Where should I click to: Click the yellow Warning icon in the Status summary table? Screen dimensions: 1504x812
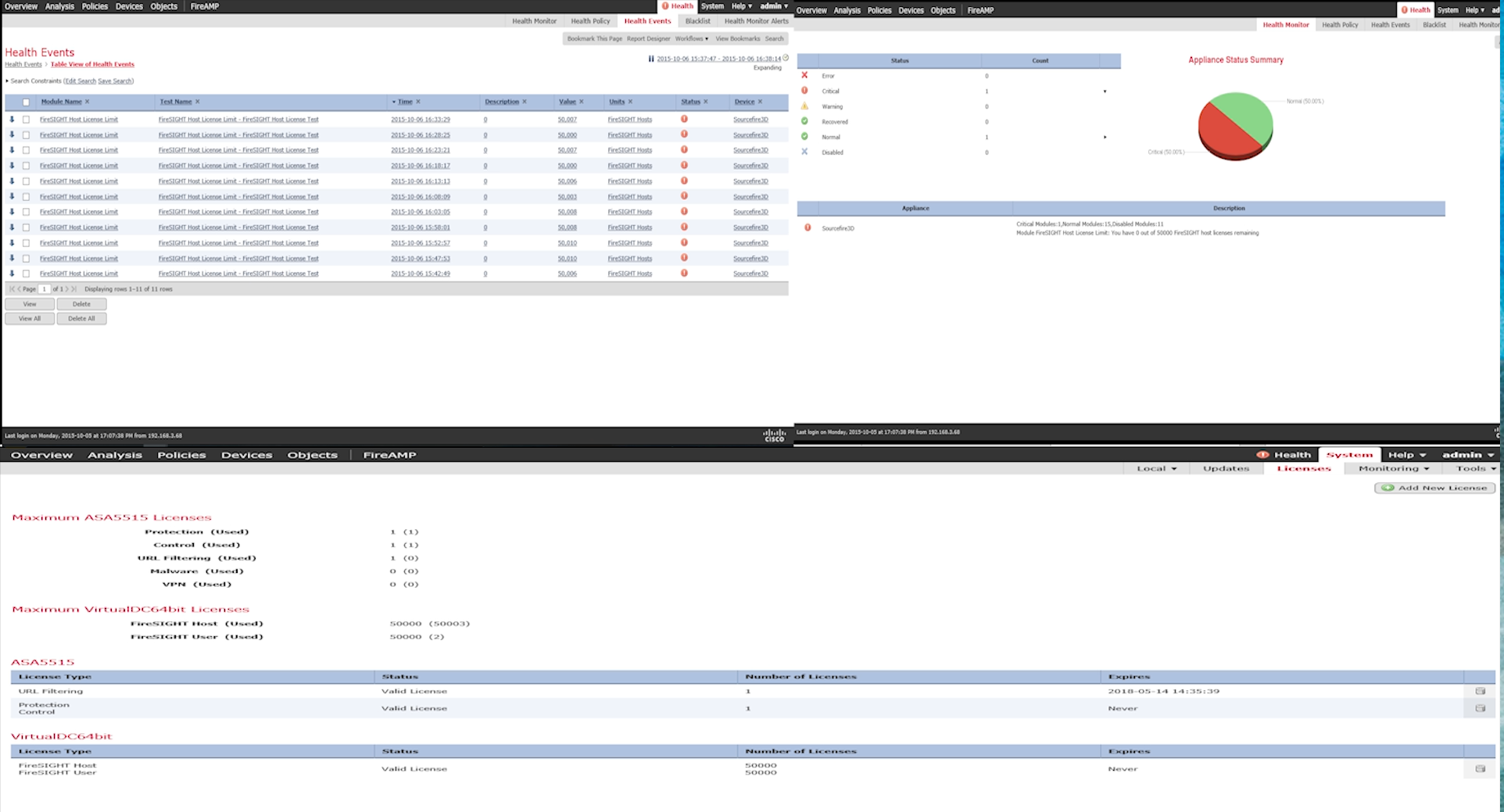804,106
